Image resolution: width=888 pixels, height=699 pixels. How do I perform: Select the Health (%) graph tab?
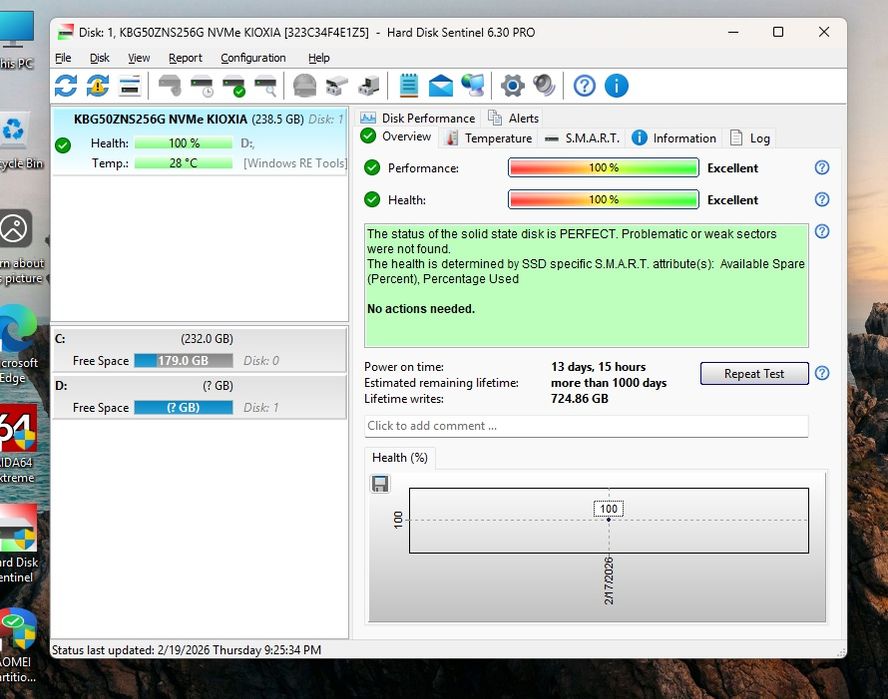[400, 458]
